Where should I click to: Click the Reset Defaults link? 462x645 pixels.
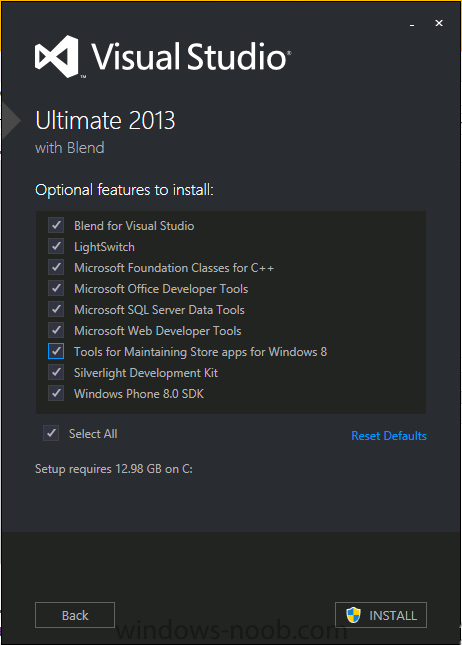tap(389, 436)
